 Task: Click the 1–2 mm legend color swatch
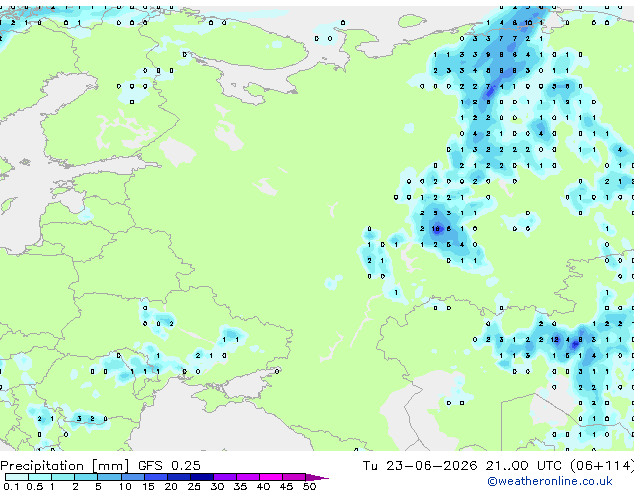click(63, 477)
